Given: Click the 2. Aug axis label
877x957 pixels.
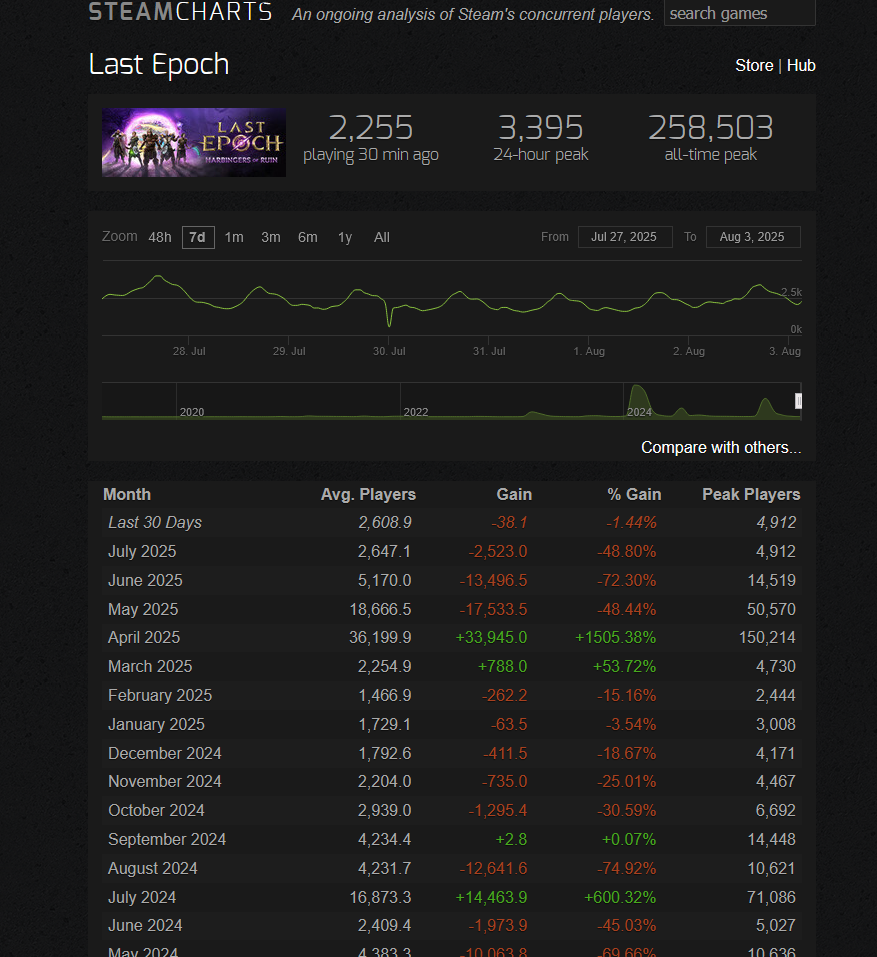Looking at the screenshot, I should click(689, 351).
